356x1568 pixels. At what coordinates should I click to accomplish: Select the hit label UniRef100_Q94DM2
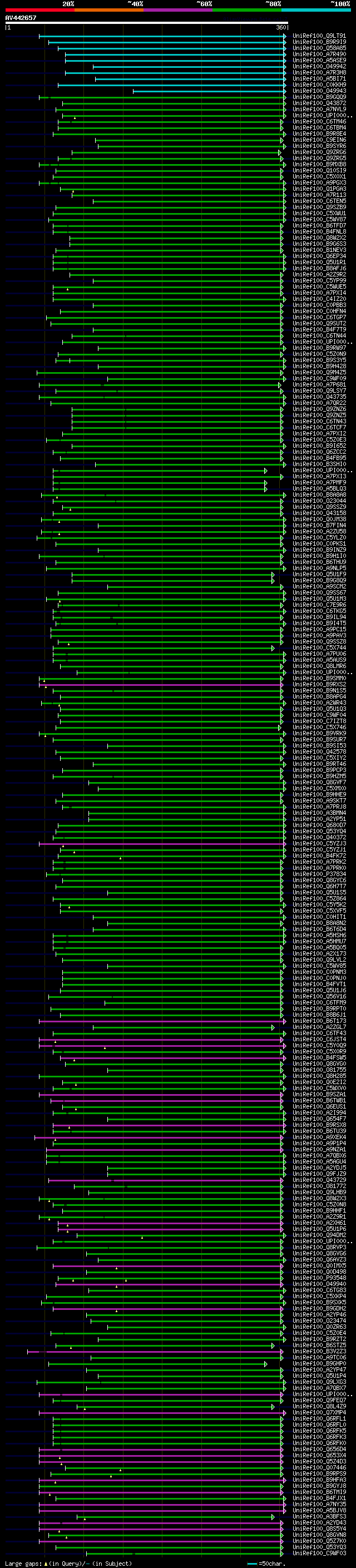pos(319,1235)
